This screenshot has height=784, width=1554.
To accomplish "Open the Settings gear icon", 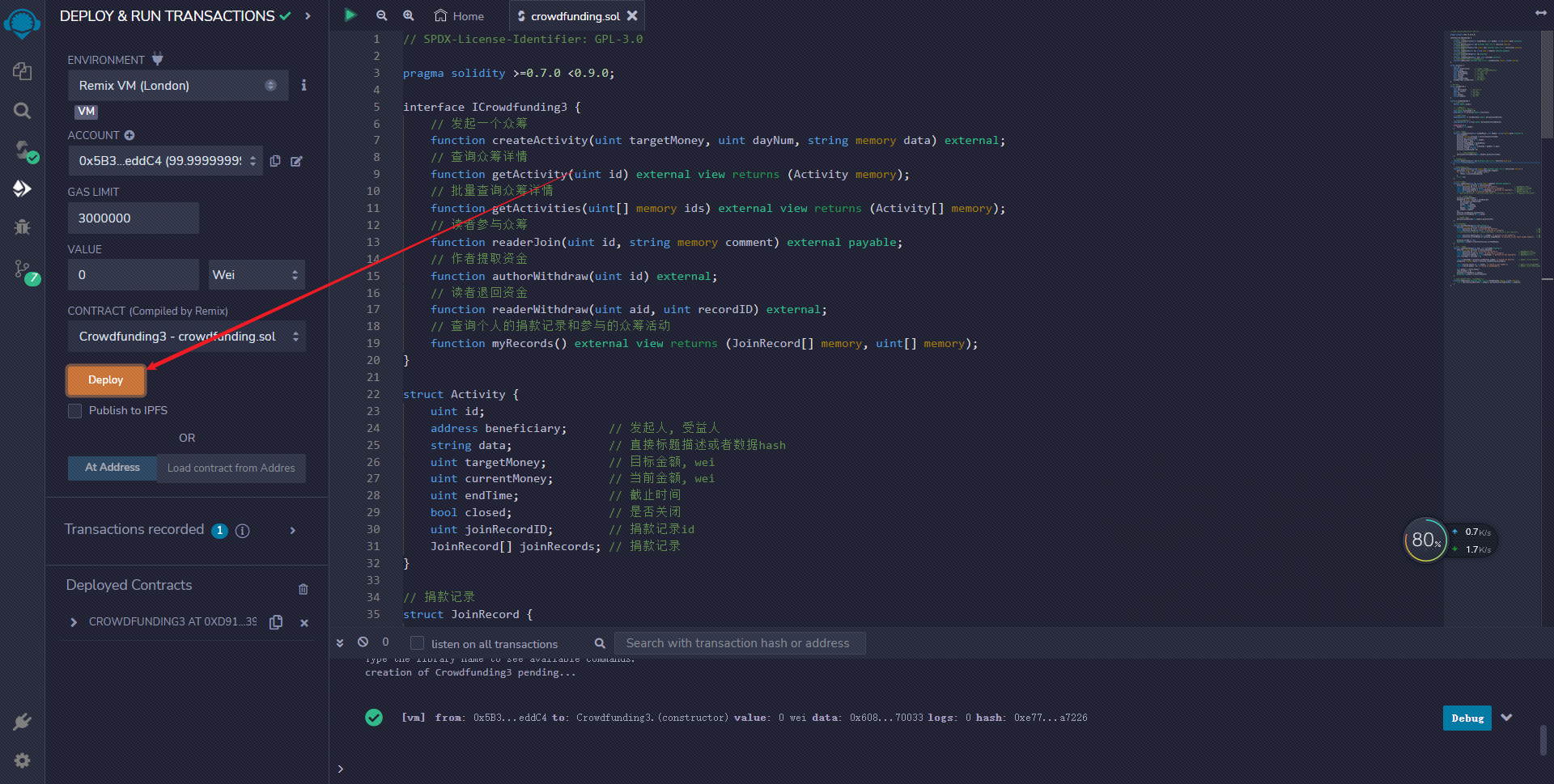I will click(x=22, y=761).
